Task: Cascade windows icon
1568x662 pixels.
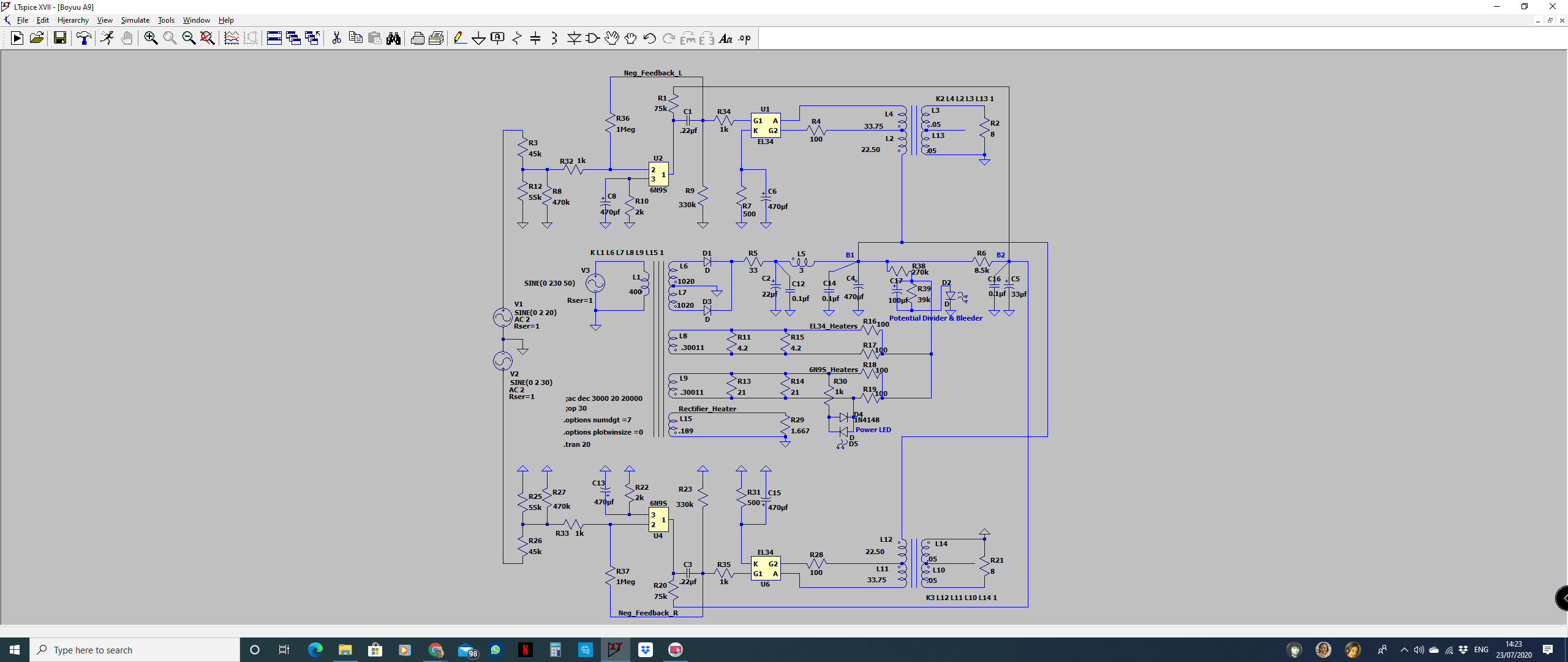Action: [x=312, y=38]
